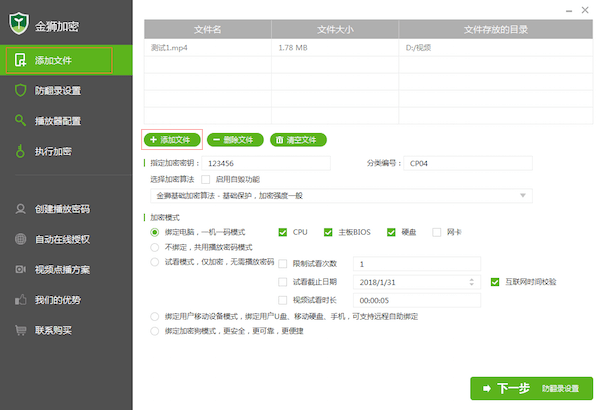The image size is (600, 410).
Task: Click the icon beside 执行加密
Action: click(20, 151)
